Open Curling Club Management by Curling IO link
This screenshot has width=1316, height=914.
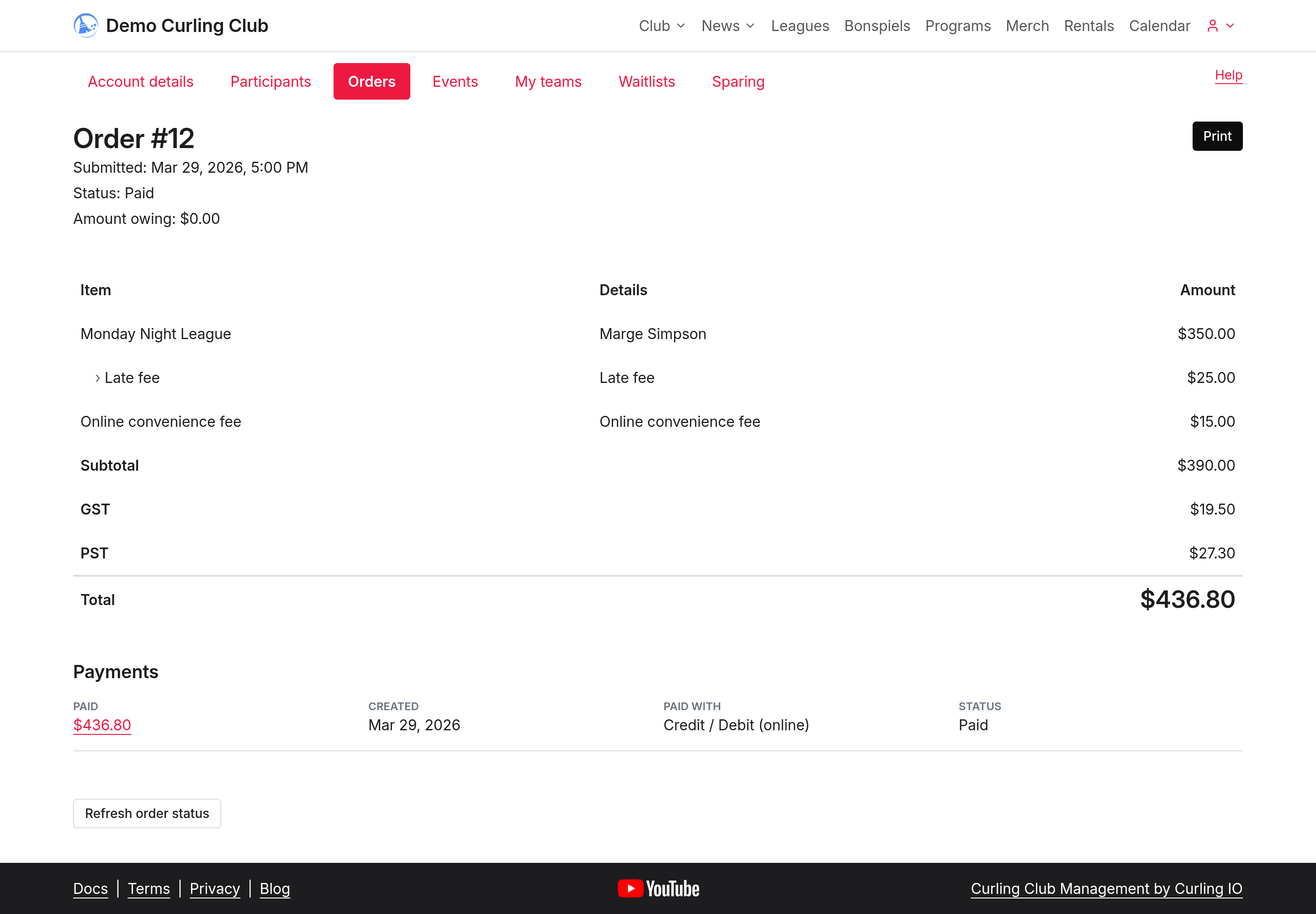coord(1106,888)
